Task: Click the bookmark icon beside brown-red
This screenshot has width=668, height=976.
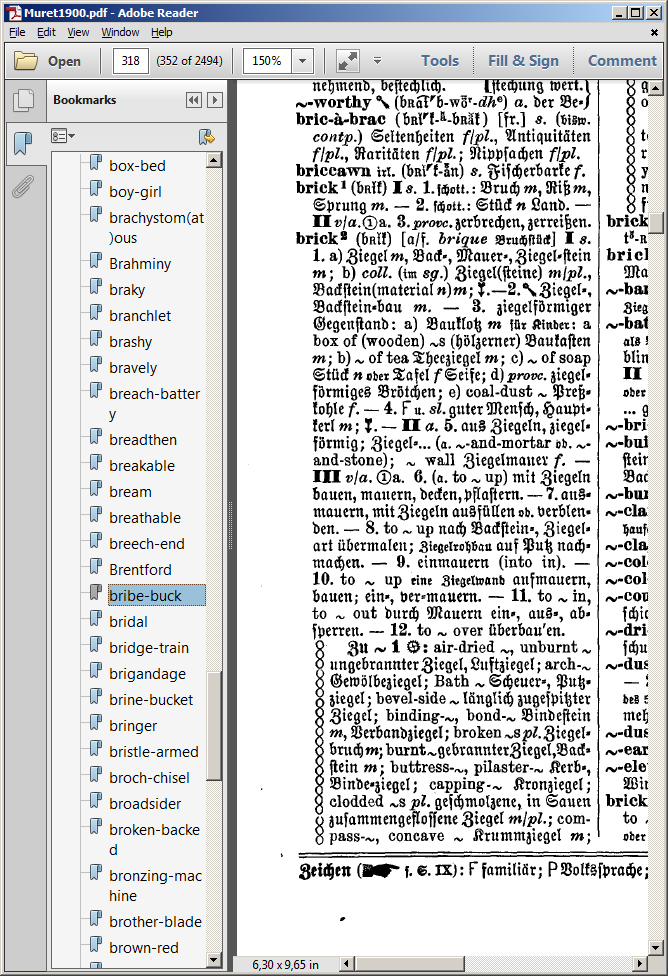Action: (95, 945)
